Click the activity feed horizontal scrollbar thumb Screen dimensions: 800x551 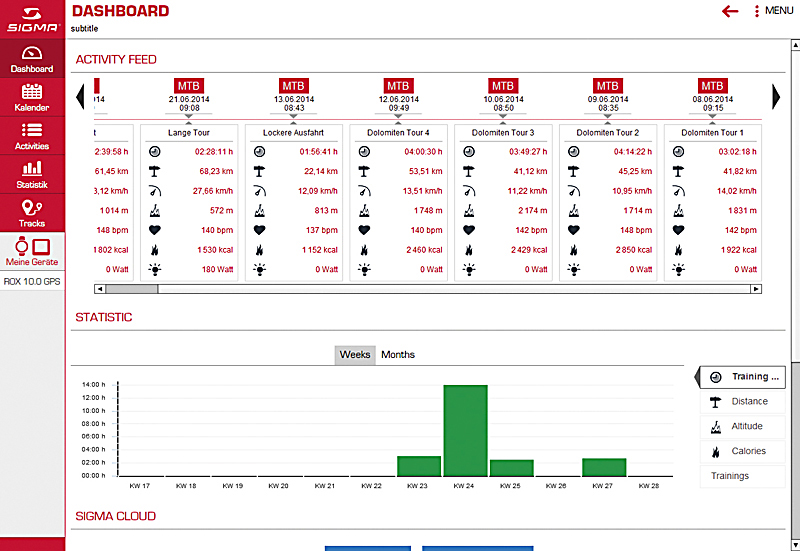tap(131, 289)
